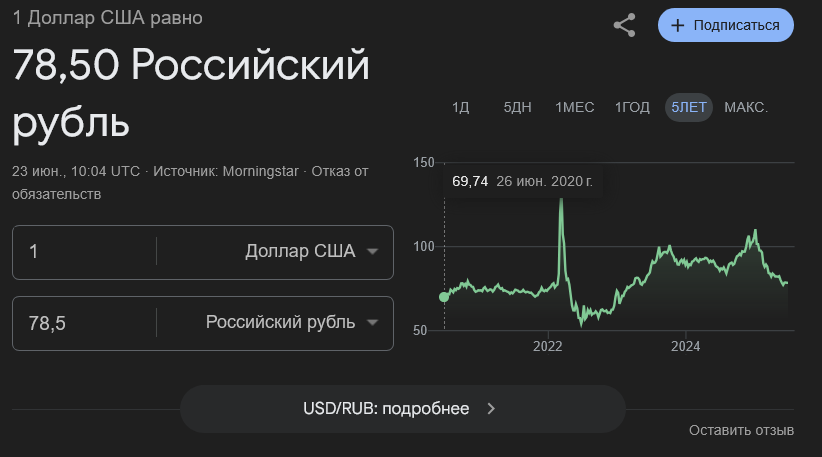Click the share icon
822x457 pixels.
(624, 25)
